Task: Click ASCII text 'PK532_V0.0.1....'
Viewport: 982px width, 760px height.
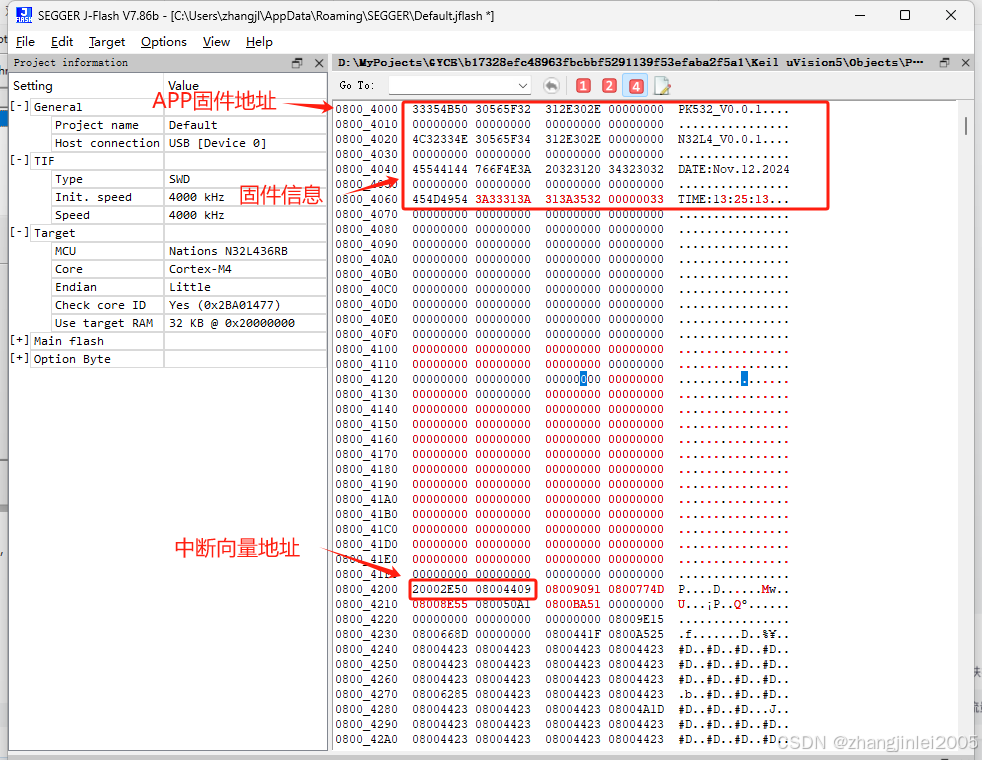Action: click(x=733, y=110)
